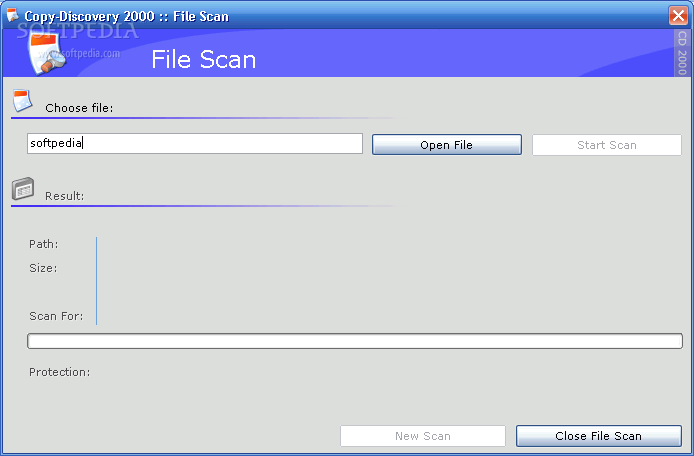The image size is (694, 456).
Task: Click the Path: label
Action: (x=43, y=244)
